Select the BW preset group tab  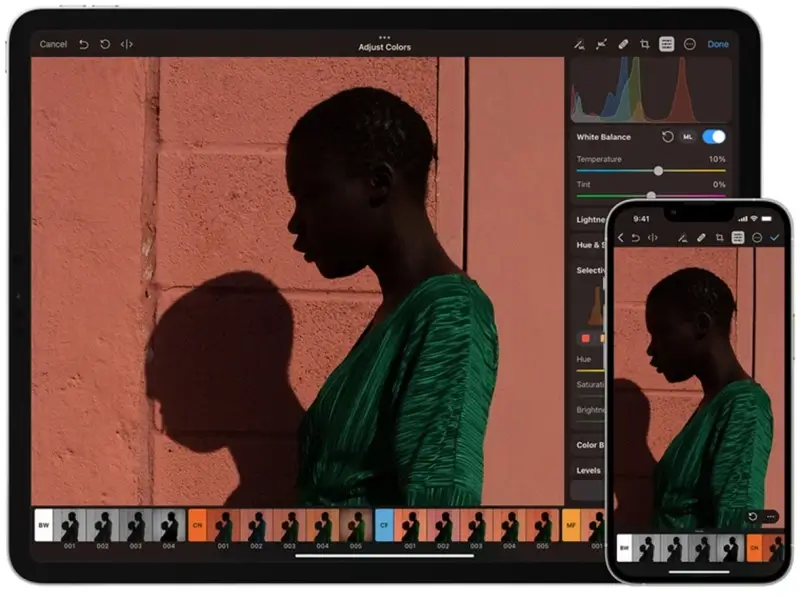[44, 524]
